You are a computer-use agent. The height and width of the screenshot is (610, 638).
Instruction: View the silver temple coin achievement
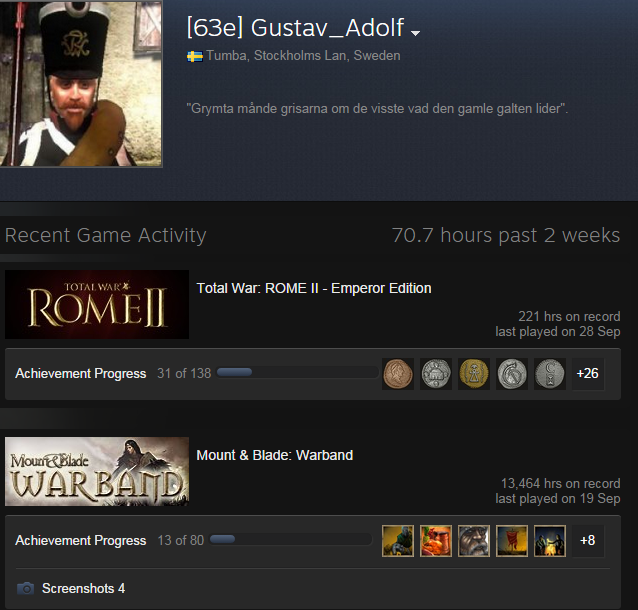click(x=436, y=374)
